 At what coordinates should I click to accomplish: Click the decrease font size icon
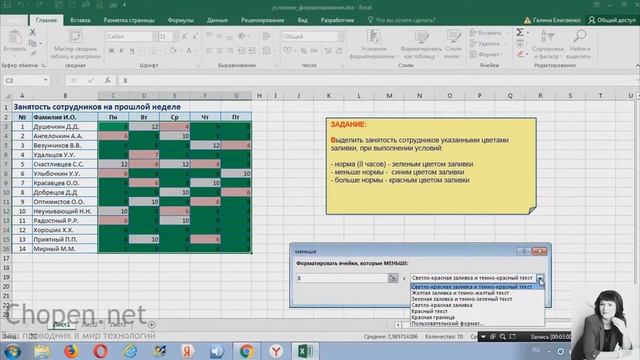click(x=195, y=36)
